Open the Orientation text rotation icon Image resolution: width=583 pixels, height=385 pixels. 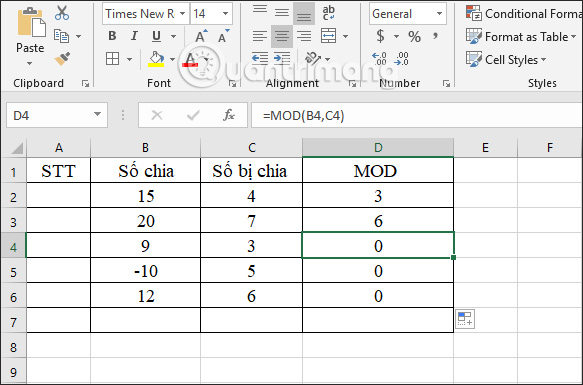[313, 59]
